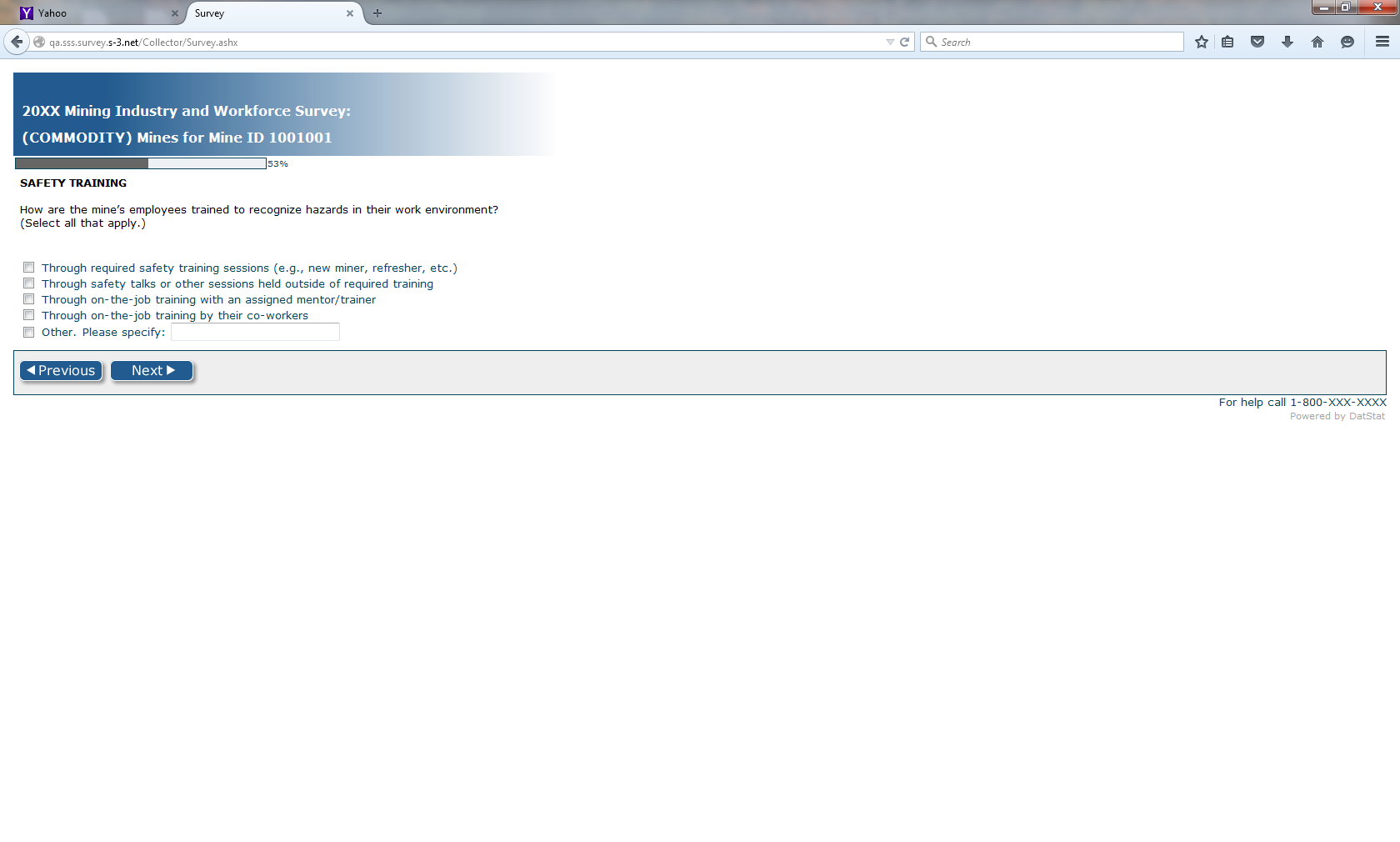Focus the address bar URL field
The width and height of the screenshot is (1400, 842).
[x=465, y=42]
